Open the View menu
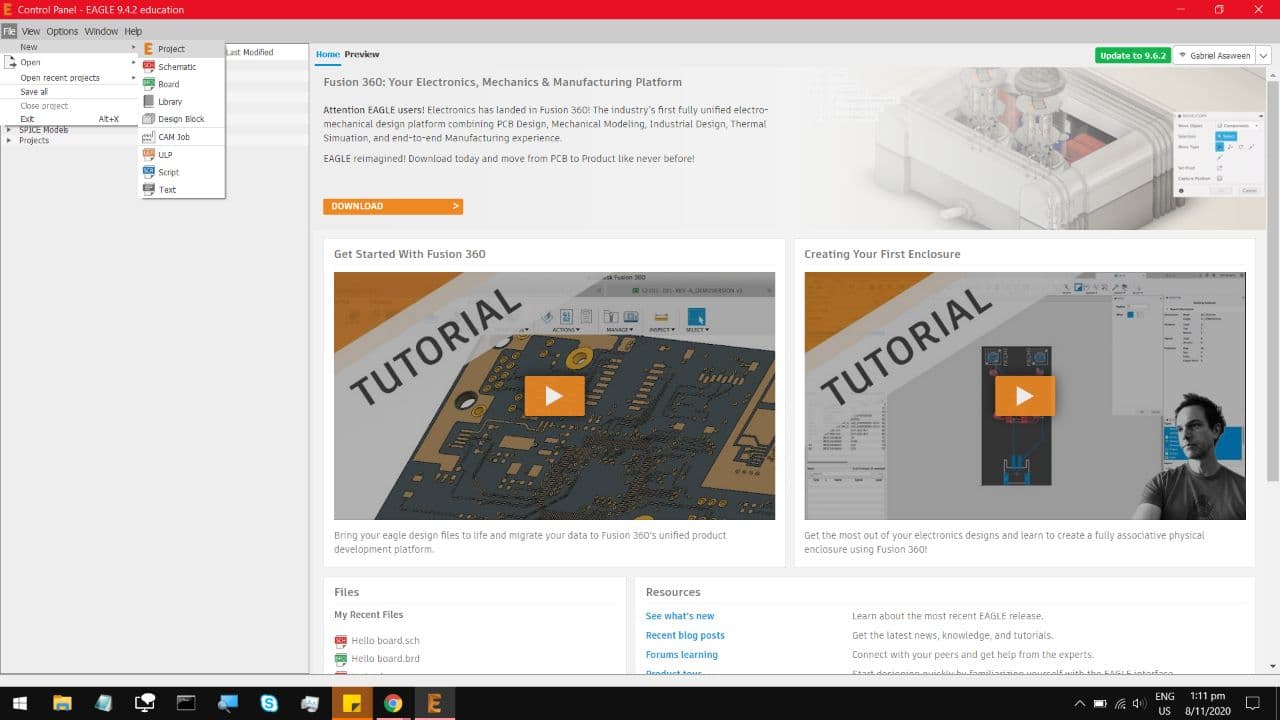Viewport: 1280px width, 720px height. click(x=31, y=31)
